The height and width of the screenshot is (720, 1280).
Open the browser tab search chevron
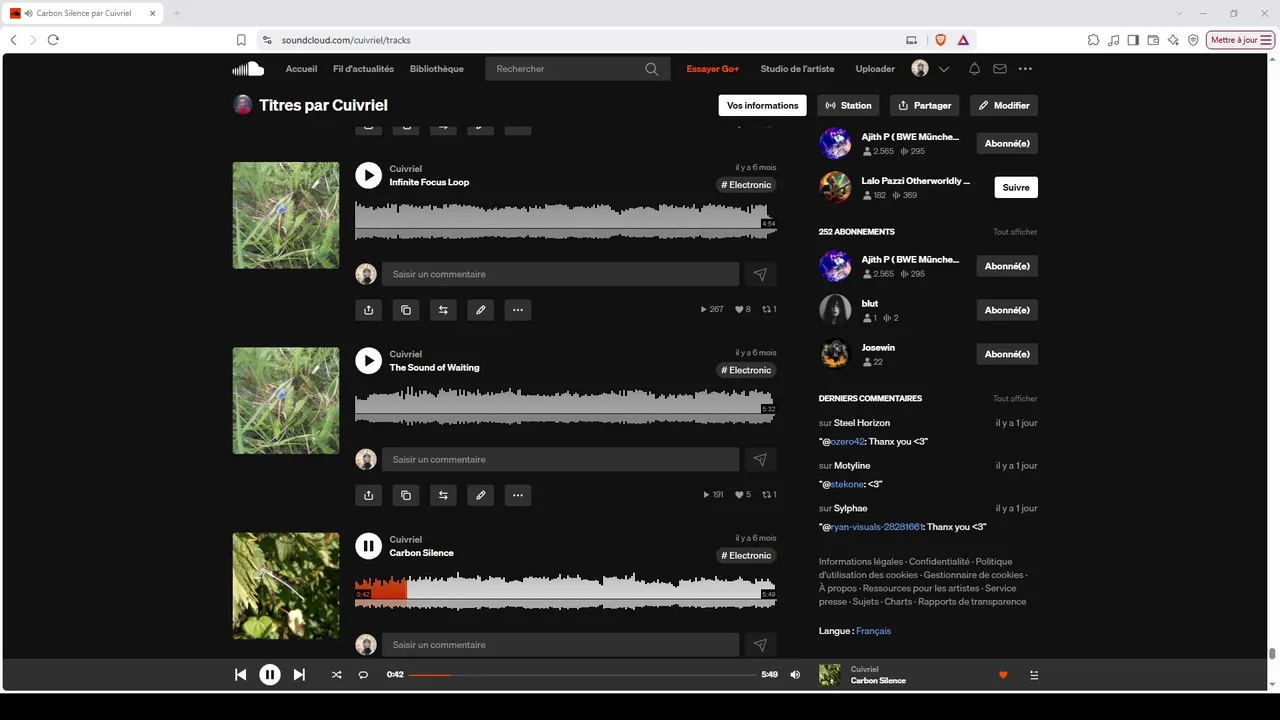pyautogui.click(x=1180, y=13)
